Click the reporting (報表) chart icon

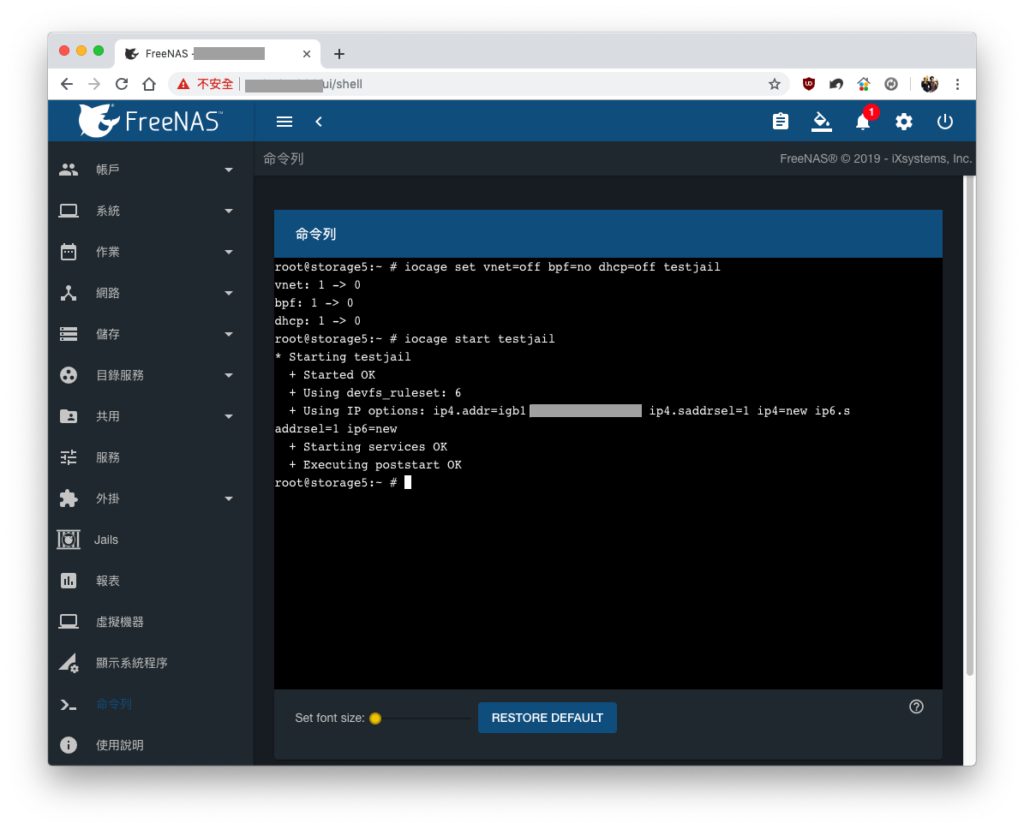[69, 581]
